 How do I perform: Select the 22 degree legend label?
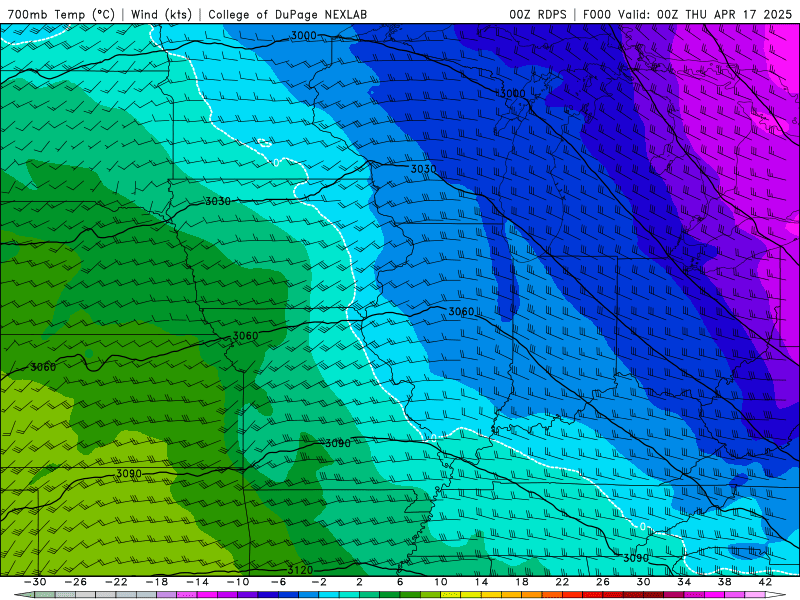tap(562, 582)
